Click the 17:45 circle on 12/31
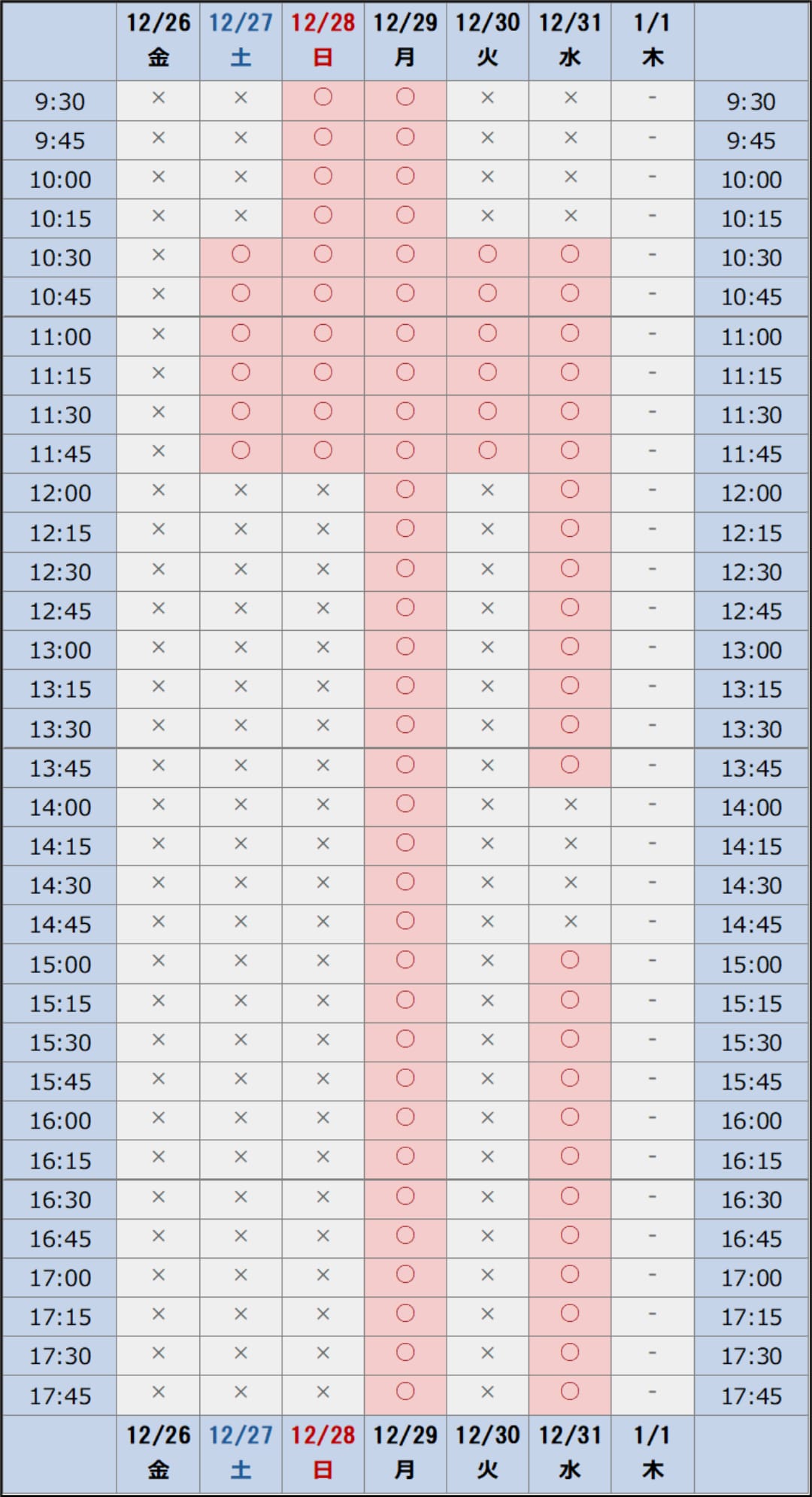 tap(570, 1392)
